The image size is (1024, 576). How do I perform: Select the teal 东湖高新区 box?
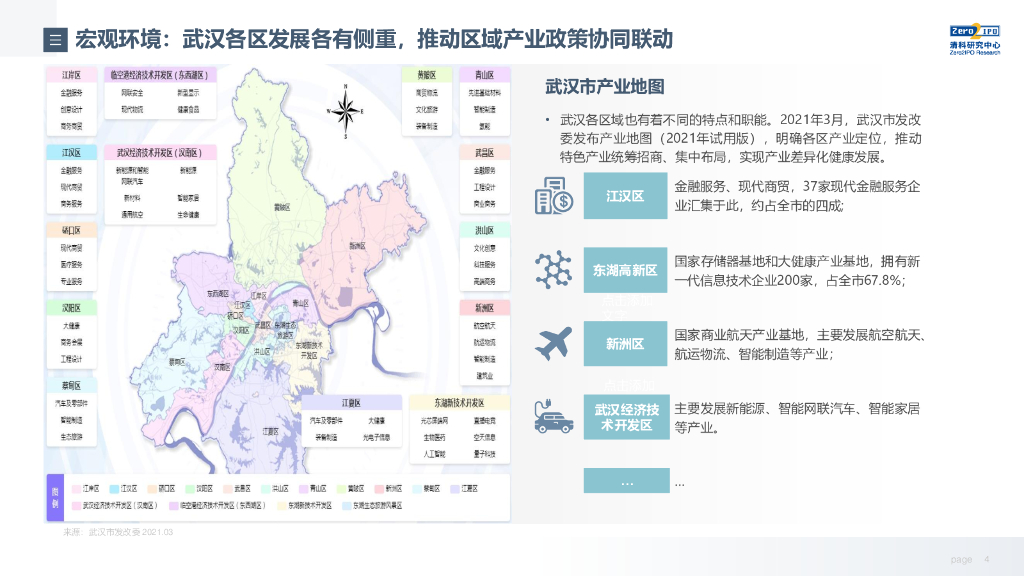pos(625,270)
